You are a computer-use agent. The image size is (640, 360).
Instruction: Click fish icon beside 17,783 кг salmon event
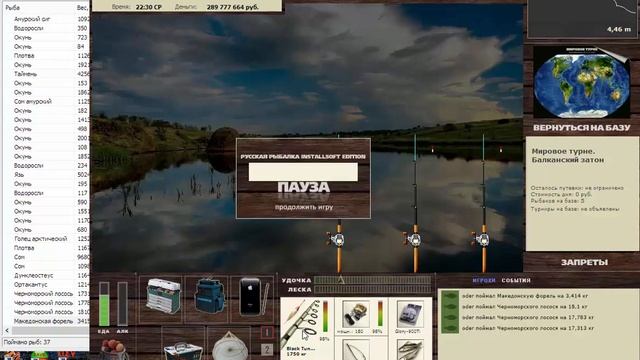pyautogui.click(x=450, y=318)
